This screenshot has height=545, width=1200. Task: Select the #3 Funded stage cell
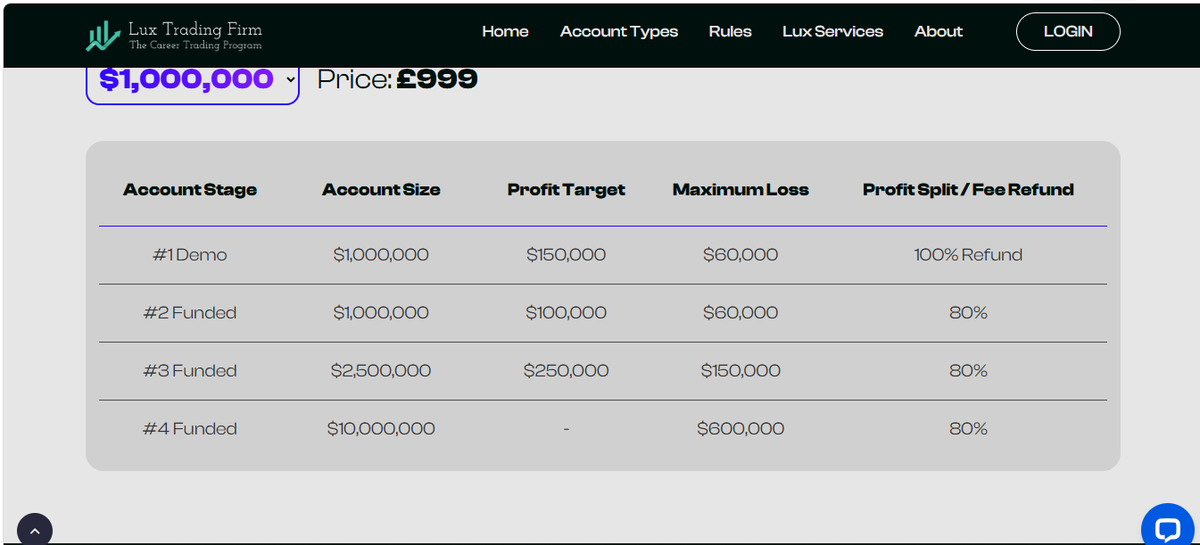(190, 371)
